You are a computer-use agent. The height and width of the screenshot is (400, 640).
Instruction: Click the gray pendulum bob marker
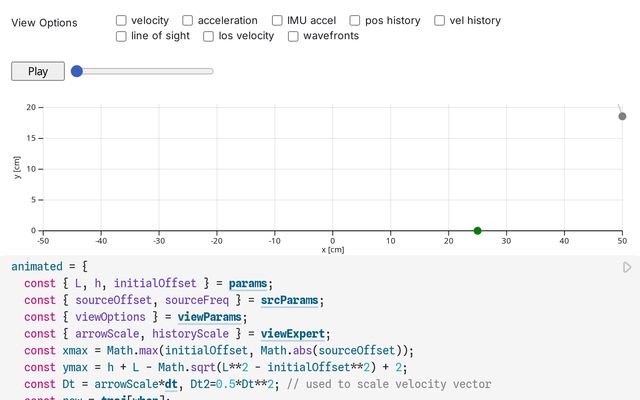point(622,117)
